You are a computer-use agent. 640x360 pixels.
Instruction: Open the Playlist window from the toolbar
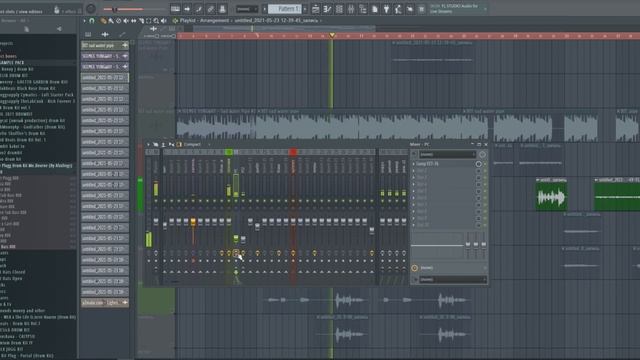(316, 9)
